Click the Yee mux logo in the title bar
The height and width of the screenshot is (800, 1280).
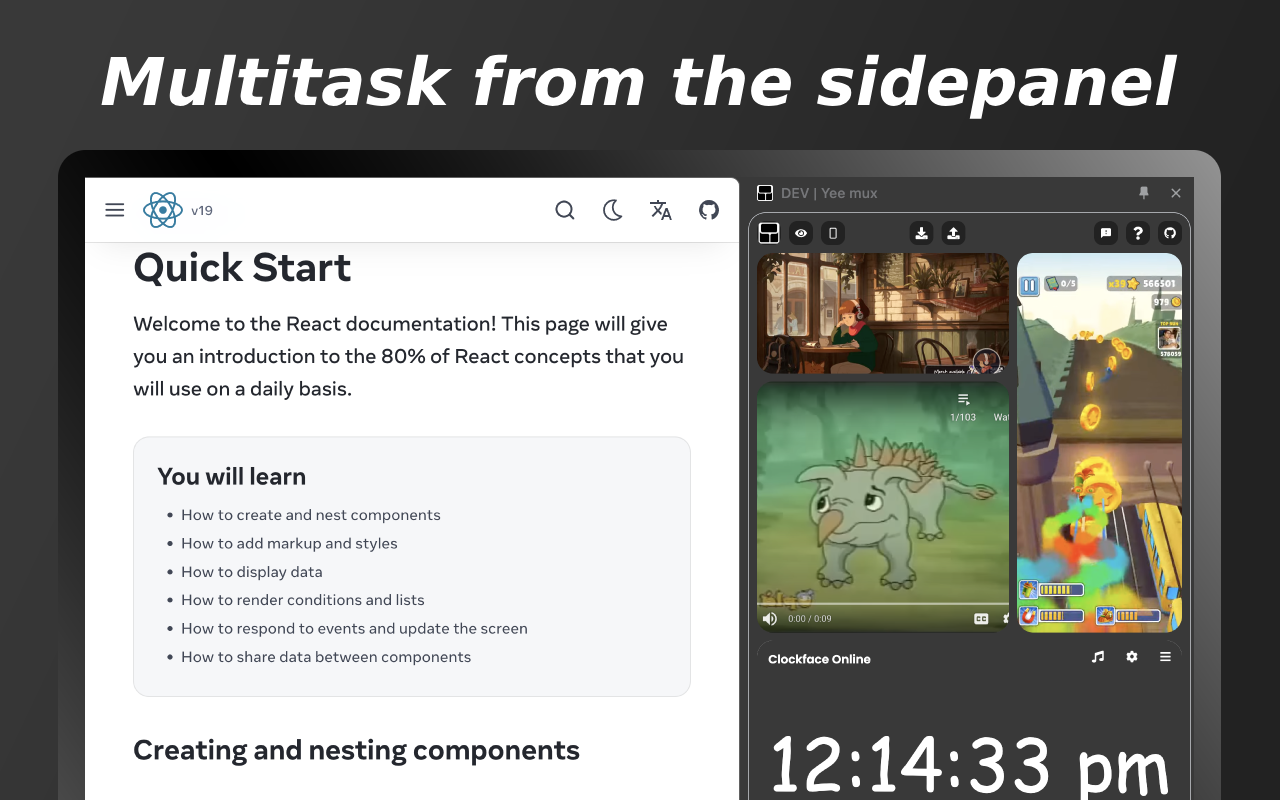pyautogui.click(x=765, y=193)
